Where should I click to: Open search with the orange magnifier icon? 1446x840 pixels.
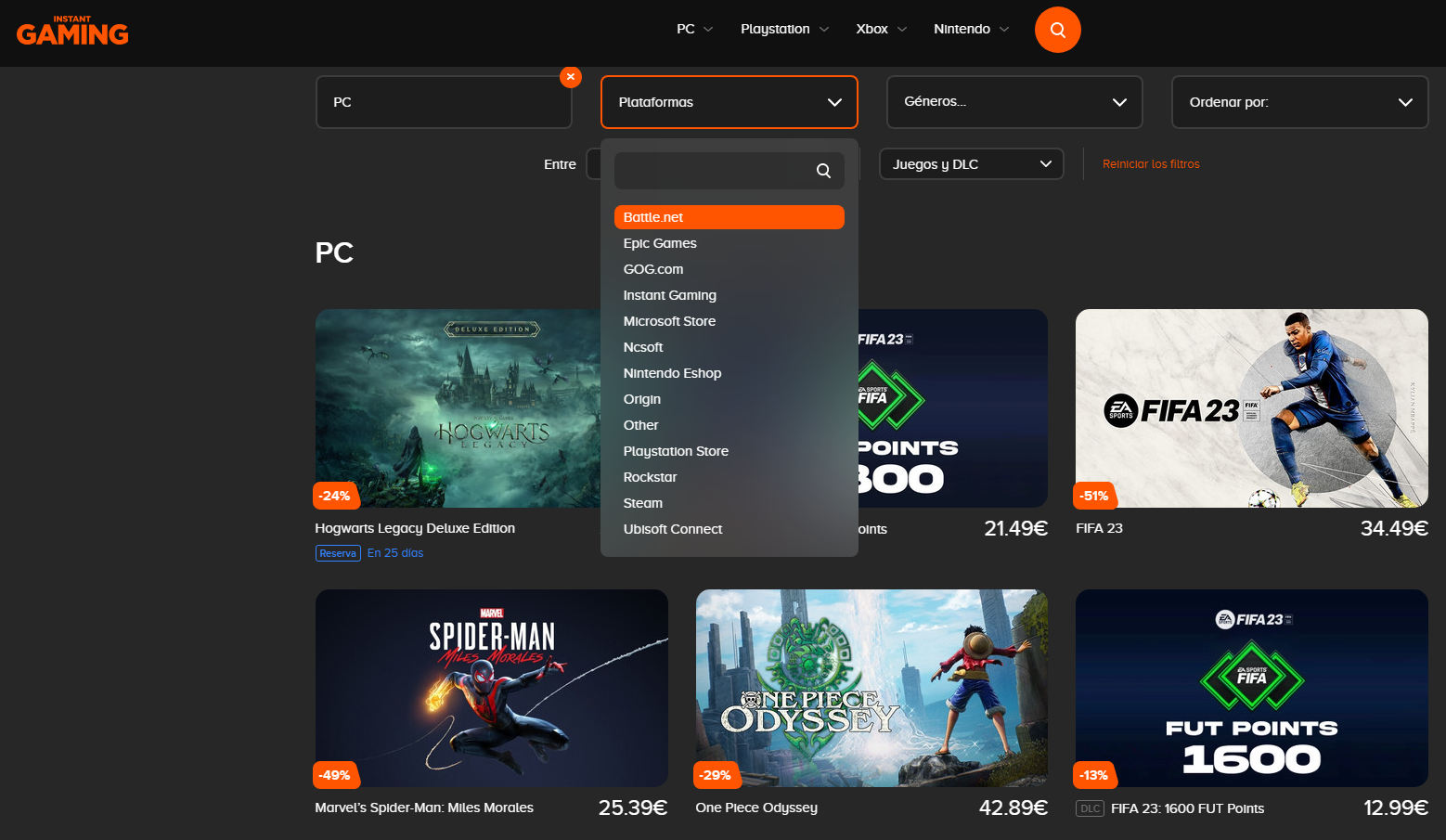(x=1057, y=29)
